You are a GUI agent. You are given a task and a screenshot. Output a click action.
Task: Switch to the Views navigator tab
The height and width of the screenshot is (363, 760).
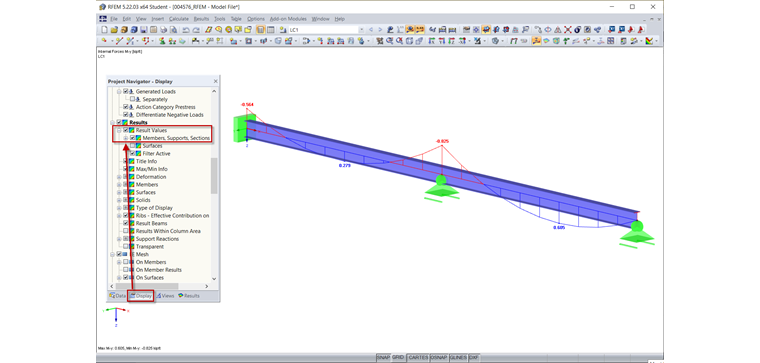click(x=165, y=296)
